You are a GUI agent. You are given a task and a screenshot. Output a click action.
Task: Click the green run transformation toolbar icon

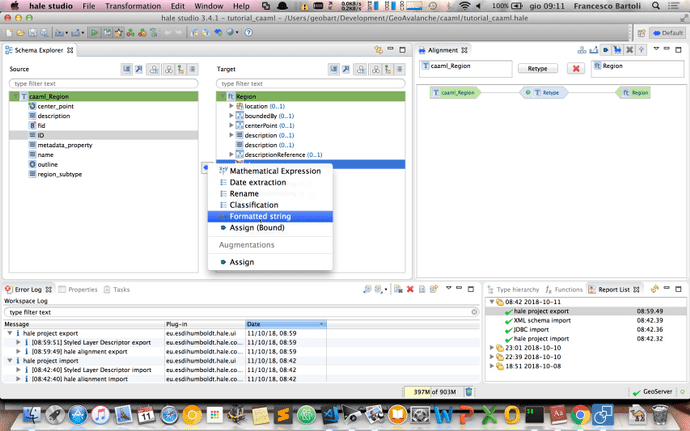pyautogui.click(x=93, y=33)
